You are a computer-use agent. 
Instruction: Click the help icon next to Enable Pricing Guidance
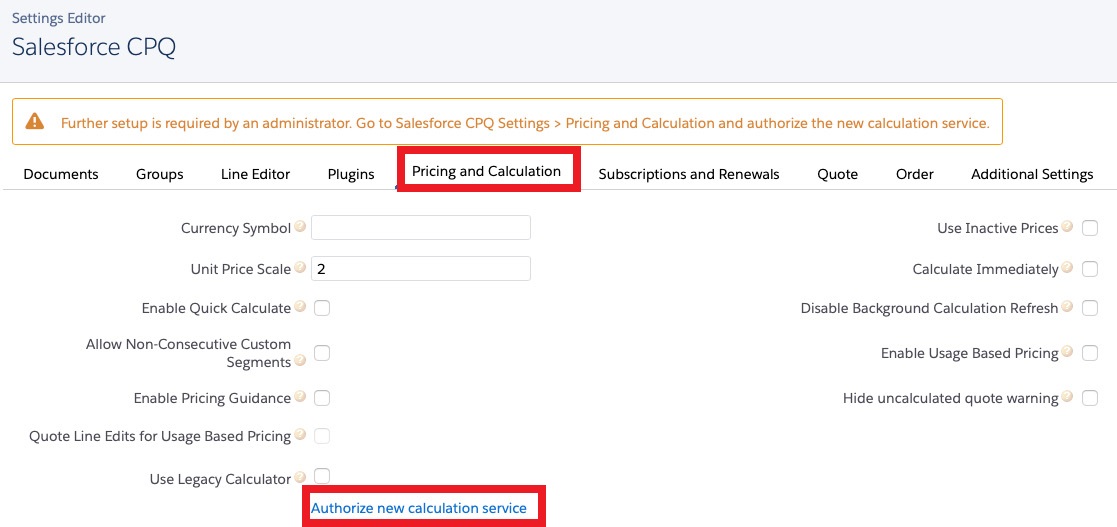(300, 397)
